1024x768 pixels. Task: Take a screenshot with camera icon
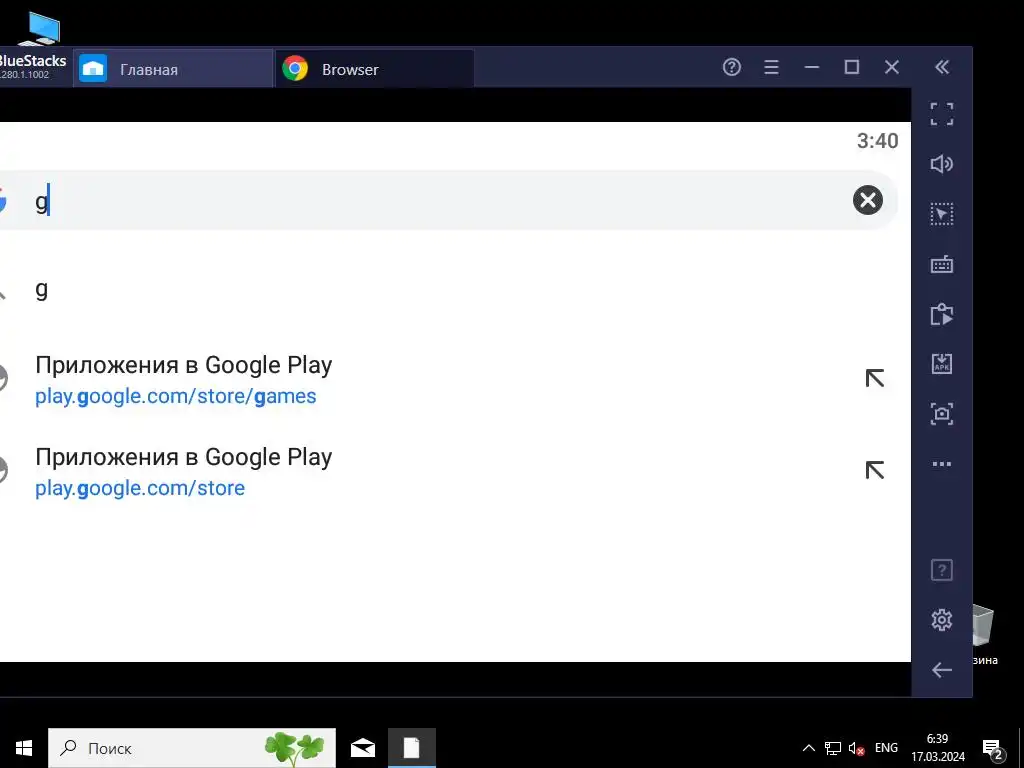click(x=942, y=414)
